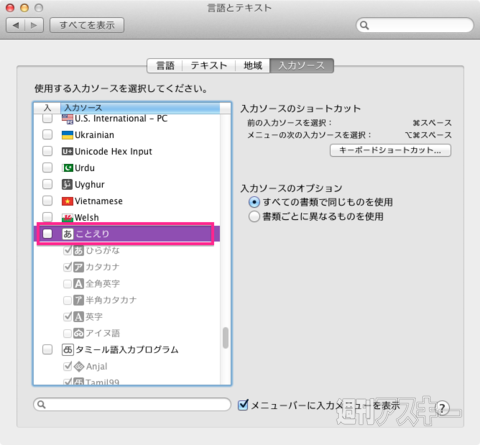480x445 pixels.
Task: Sort by the 入力ソース column header
Action: 140,108
